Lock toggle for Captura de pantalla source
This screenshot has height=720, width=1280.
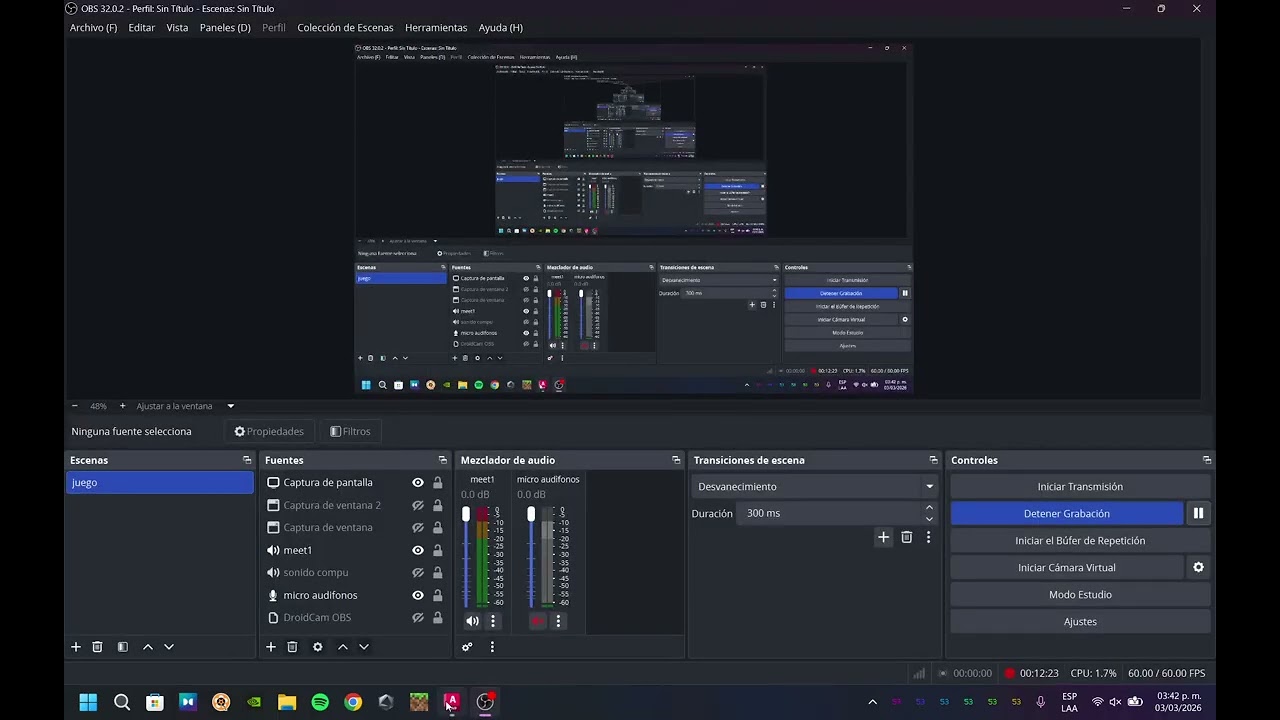coord(437,483)
